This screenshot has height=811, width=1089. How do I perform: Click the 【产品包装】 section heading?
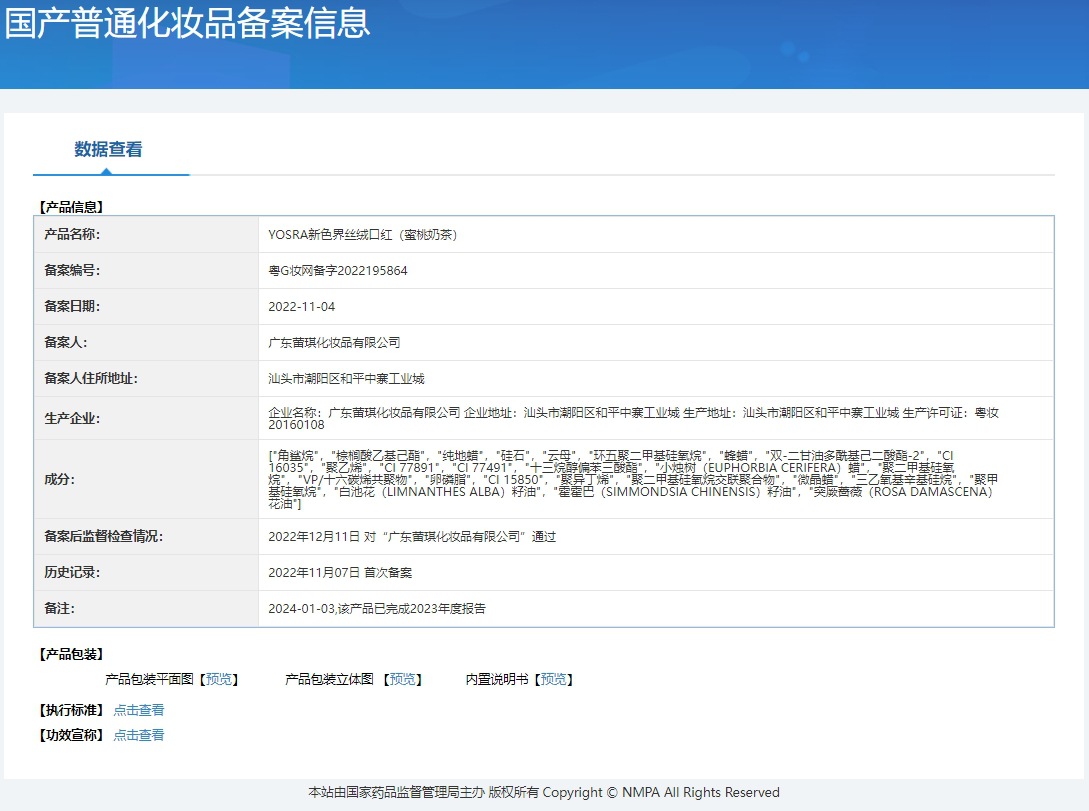[x=71, y=655]
